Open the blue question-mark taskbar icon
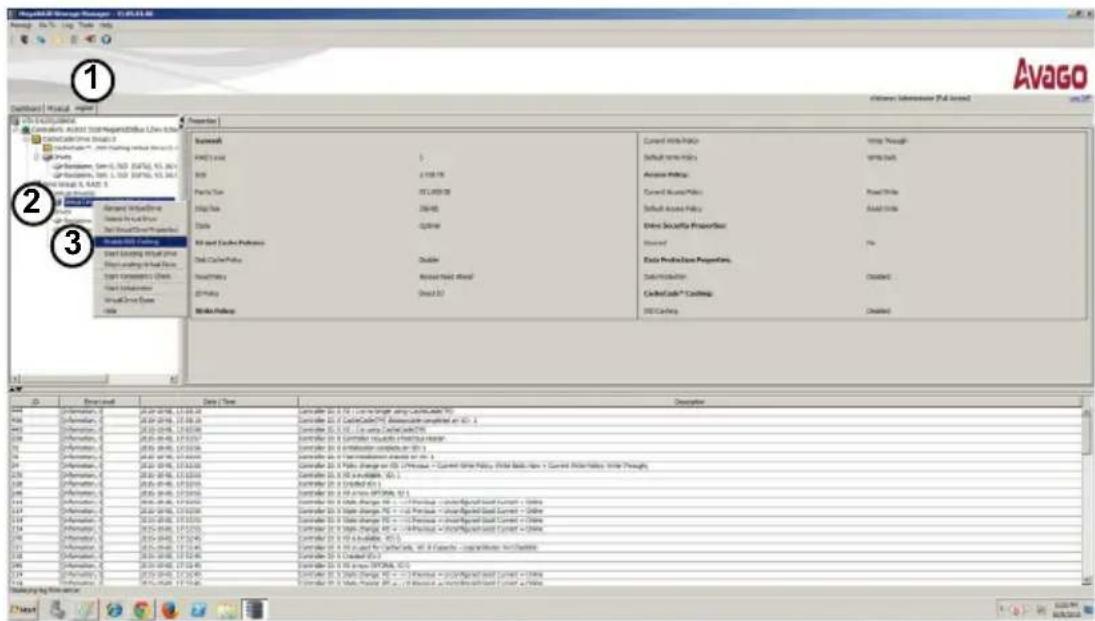Screen dimensions: 1095x621 point(198,610)
